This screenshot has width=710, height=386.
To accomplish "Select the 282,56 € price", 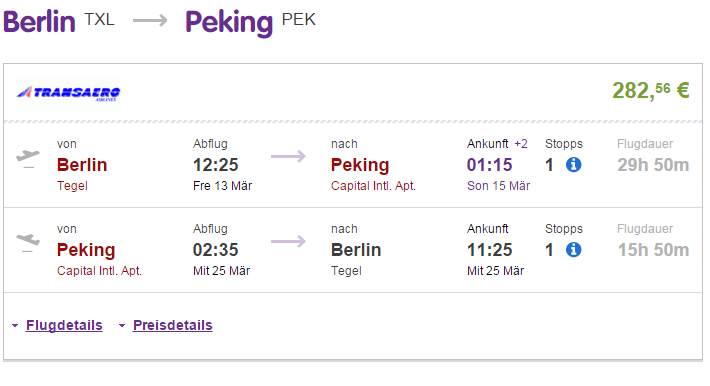I will [651, 91].
